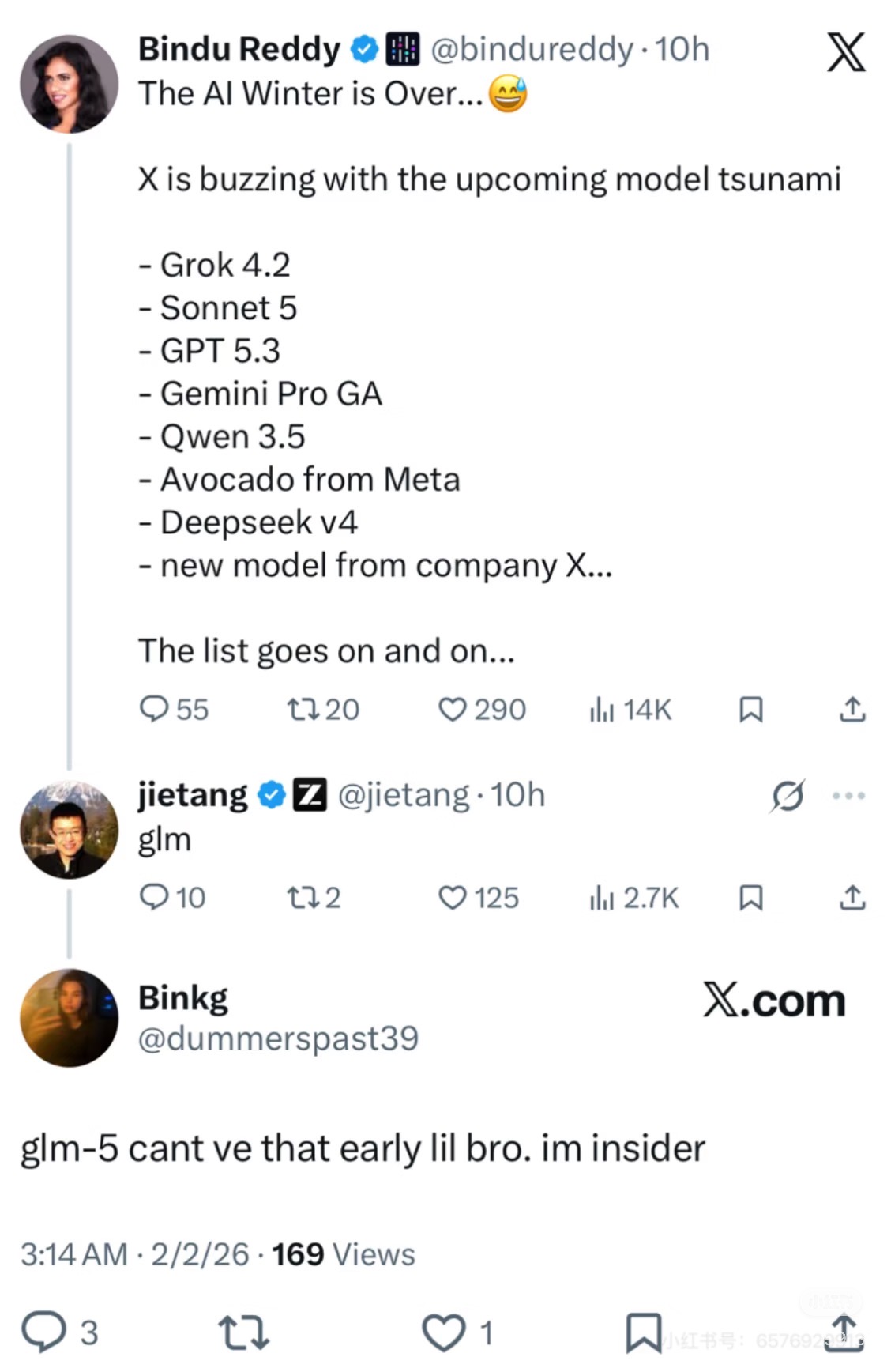Open Grok icon on jietang's reply

(x=787, y=796)
